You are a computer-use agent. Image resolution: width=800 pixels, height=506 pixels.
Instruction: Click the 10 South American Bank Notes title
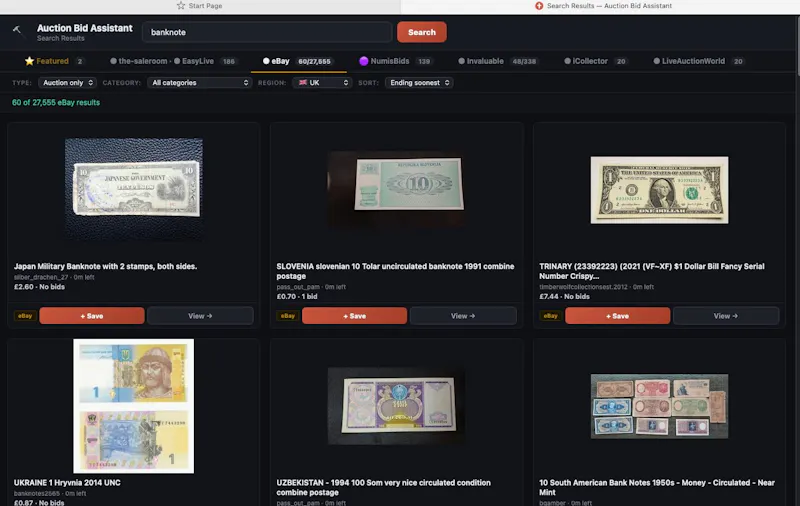pos(657,487)
